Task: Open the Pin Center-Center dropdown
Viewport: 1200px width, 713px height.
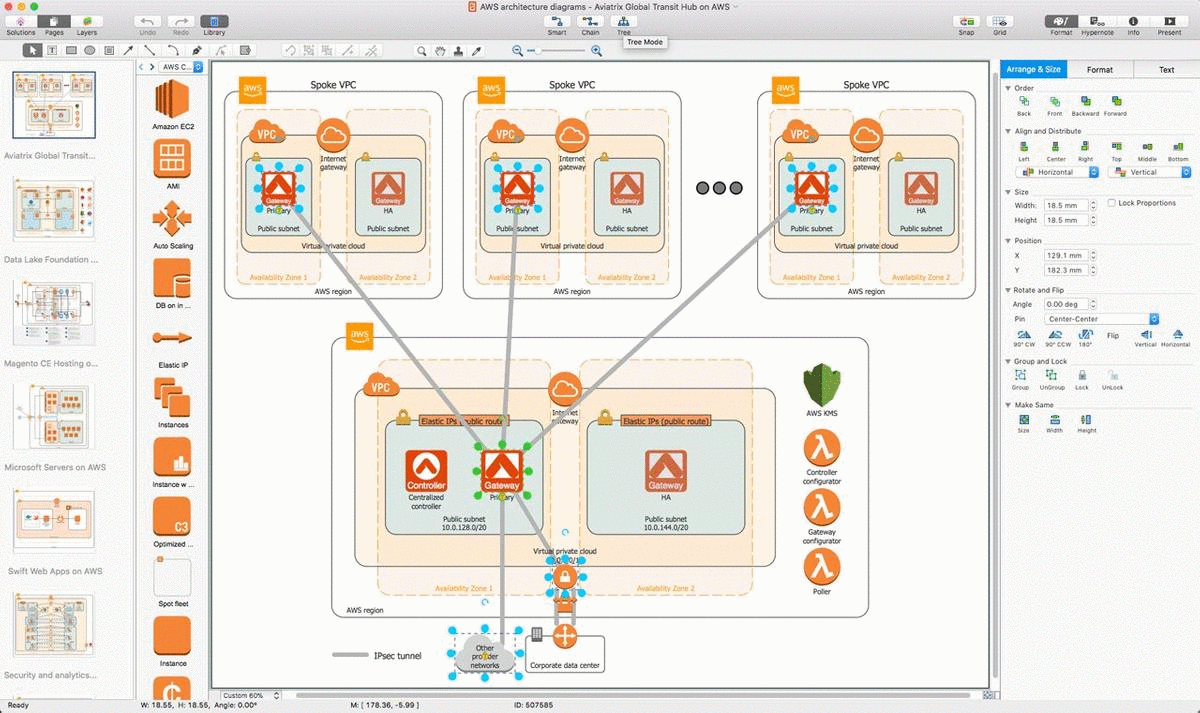Action: tap(1102, 319)
